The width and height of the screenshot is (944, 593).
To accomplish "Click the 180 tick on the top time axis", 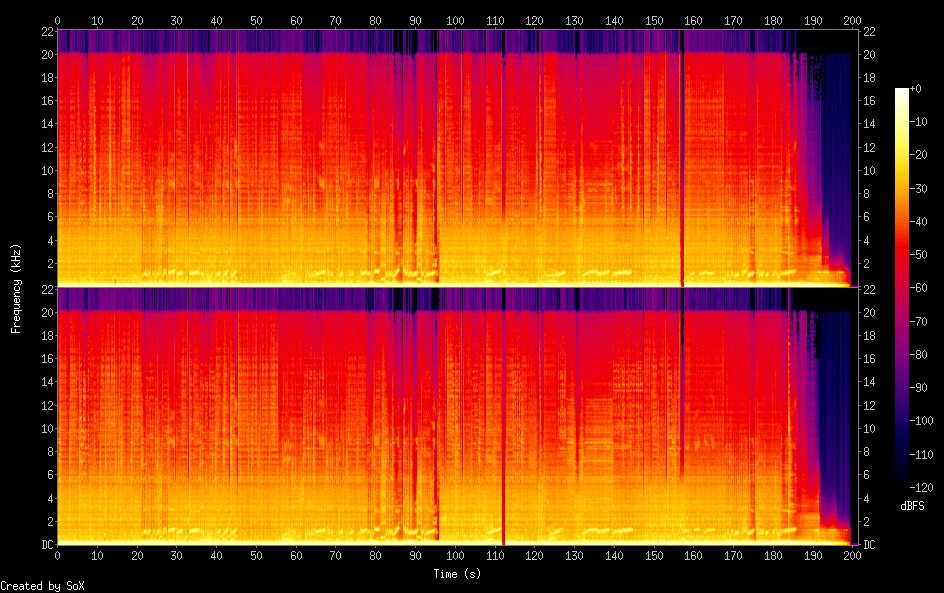I will [x=773, y=20].
